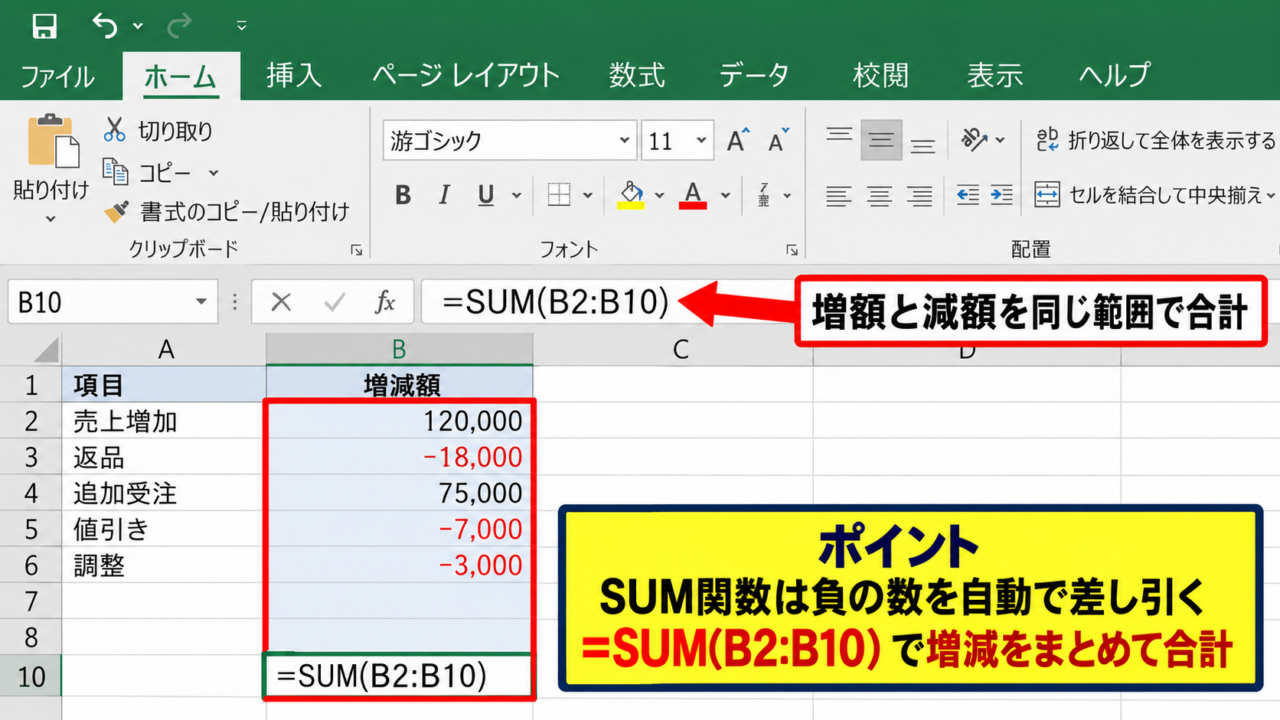Increase font size with large A icon
This screenshot has height=720, width=1280.
point(738,140)
